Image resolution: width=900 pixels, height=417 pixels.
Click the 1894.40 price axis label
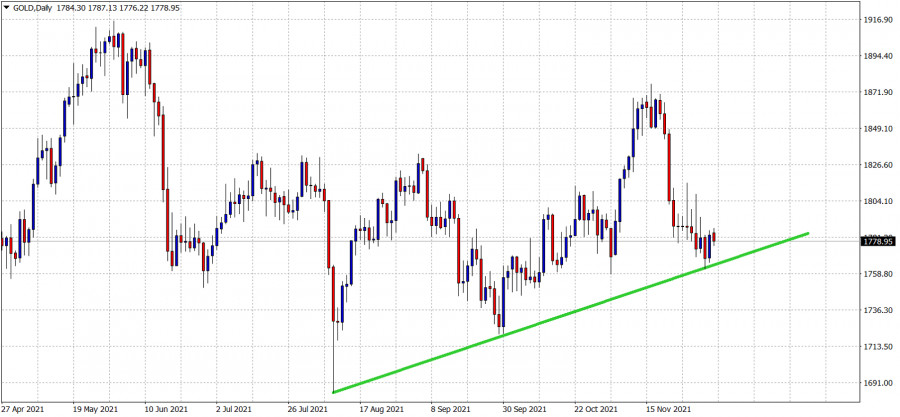point(879,56)
